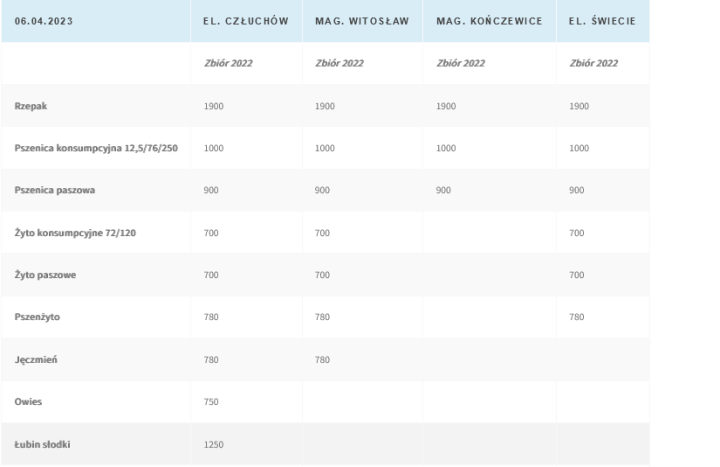Select the Jęczmień row label
The width and height of the screenshot is (720, 467).
36,358
